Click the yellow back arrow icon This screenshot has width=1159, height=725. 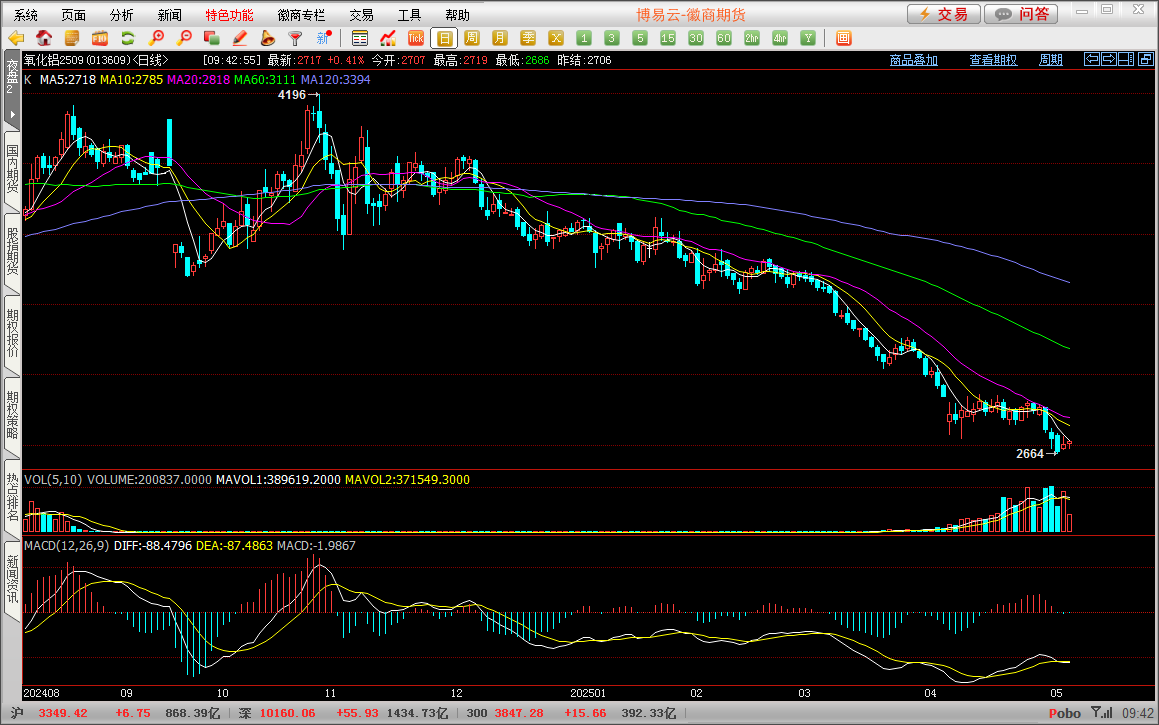click(16, 38)
